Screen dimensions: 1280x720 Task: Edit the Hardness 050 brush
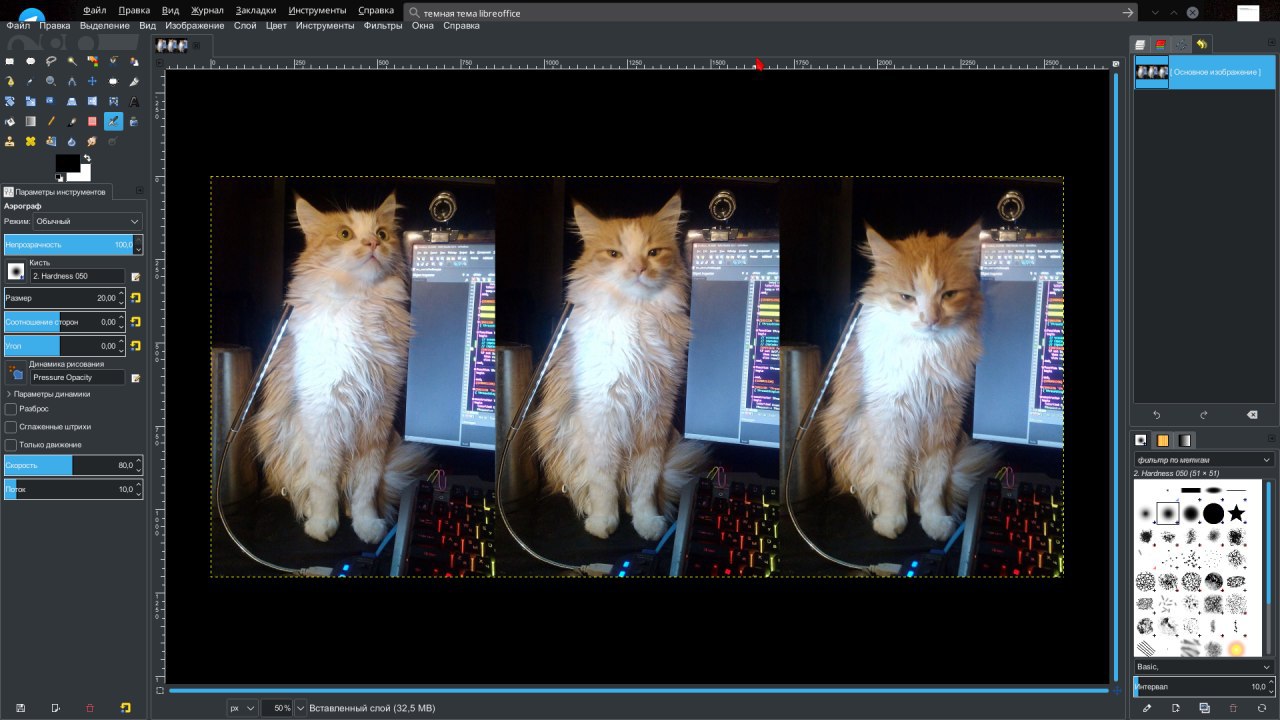135,276
